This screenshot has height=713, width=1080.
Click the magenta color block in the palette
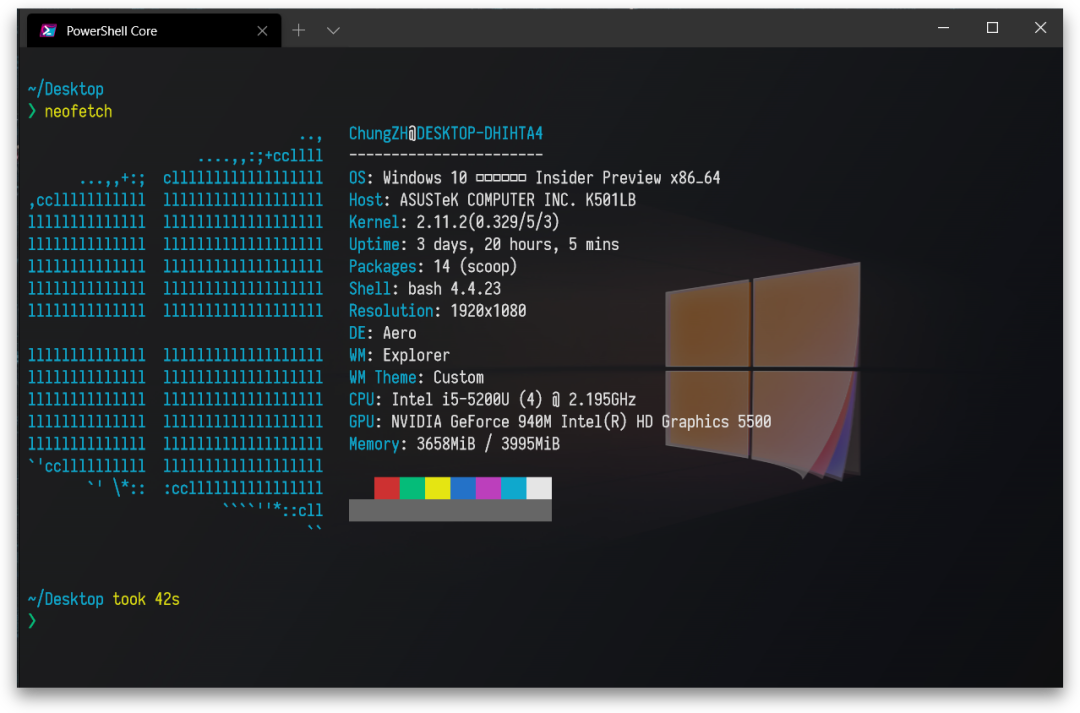pos(488,488)
